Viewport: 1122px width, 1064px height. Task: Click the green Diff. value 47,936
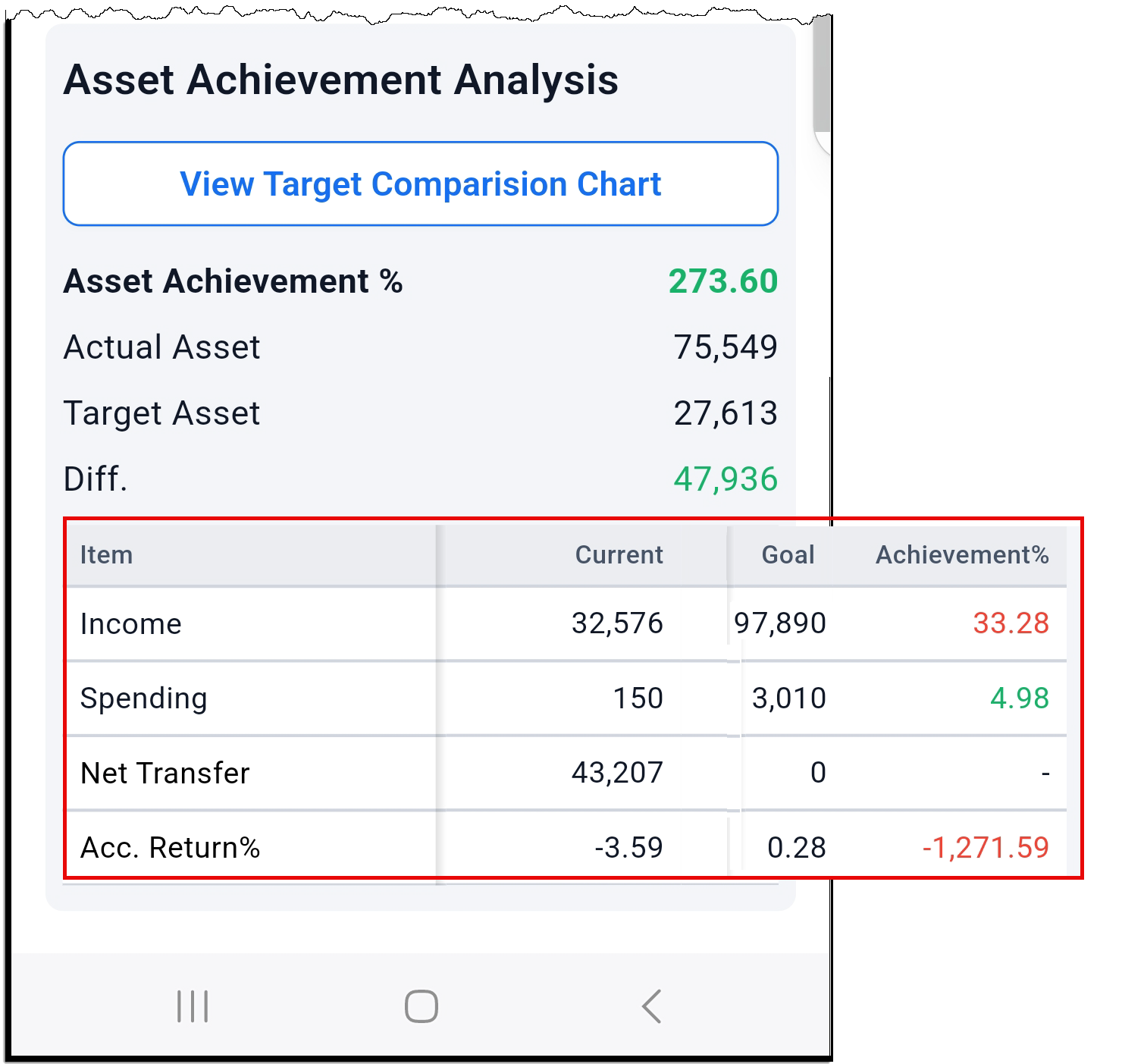point(726,479)
